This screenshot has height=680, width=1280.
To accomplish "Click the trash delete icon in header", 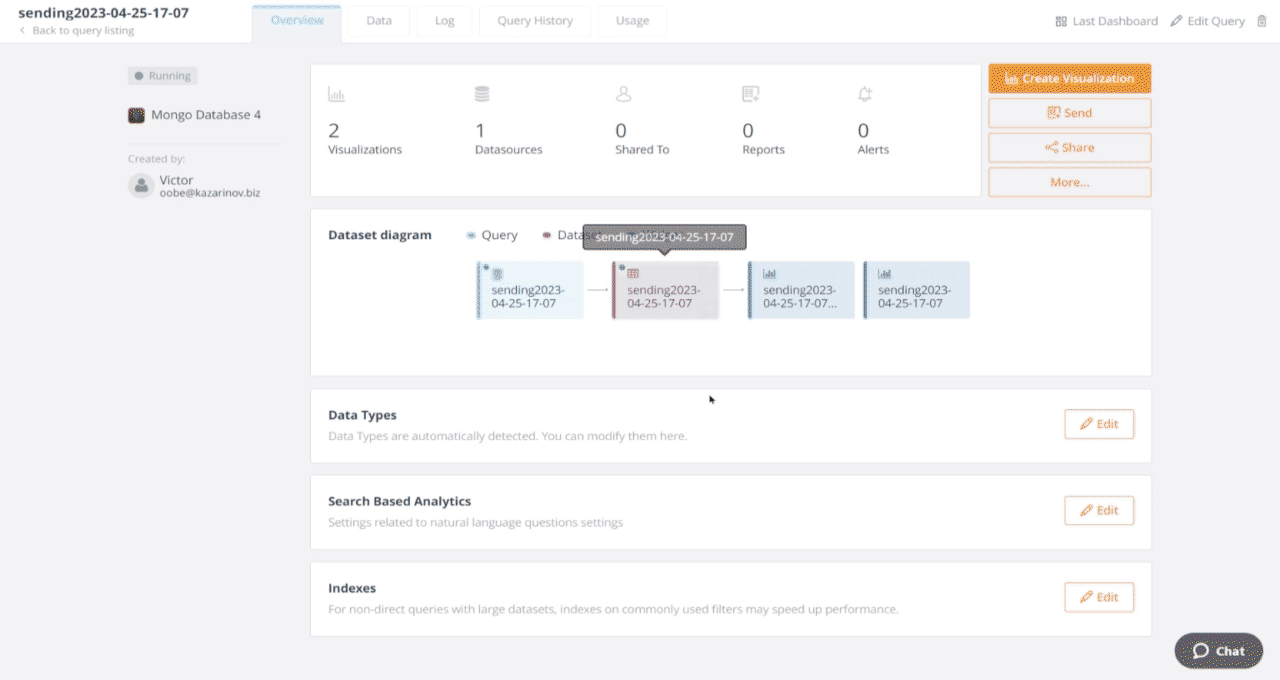I will pyautogui.click(x=1261, y=21).
